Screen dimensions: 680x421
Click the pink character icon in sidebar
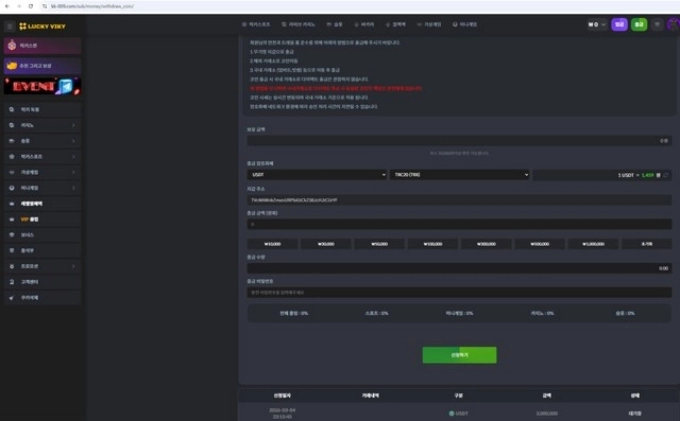(11, 45)
